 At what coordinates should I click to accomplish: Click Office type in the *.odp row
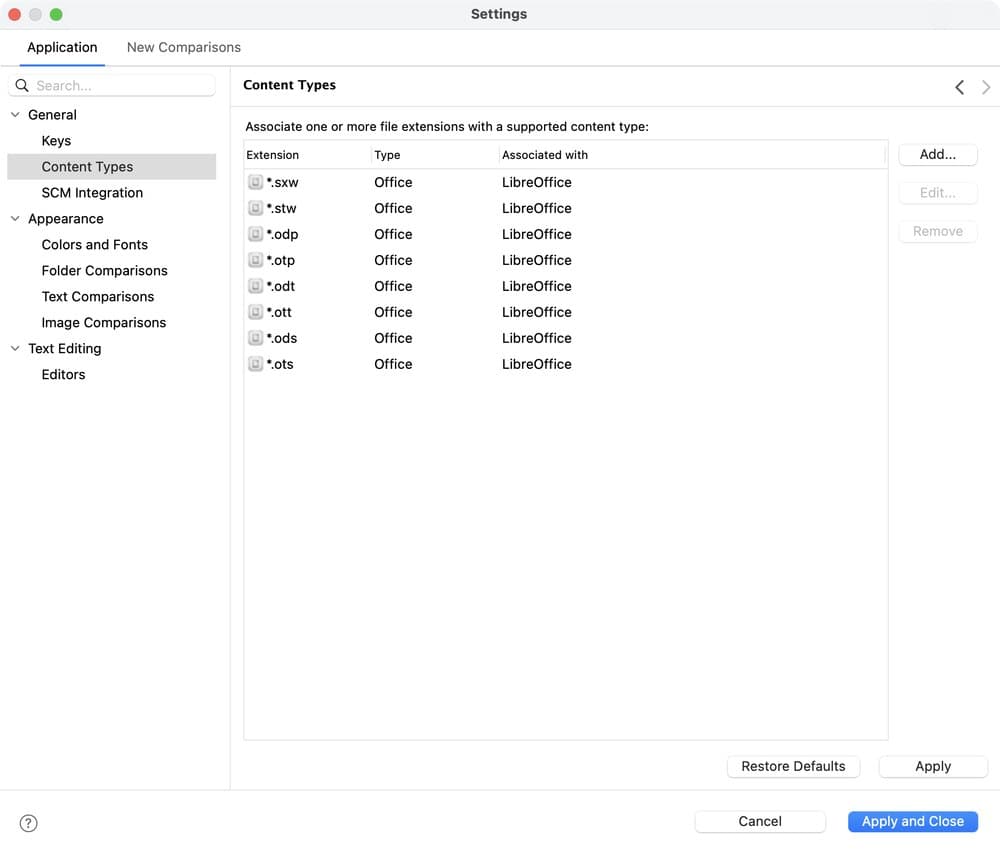[393, 234]
